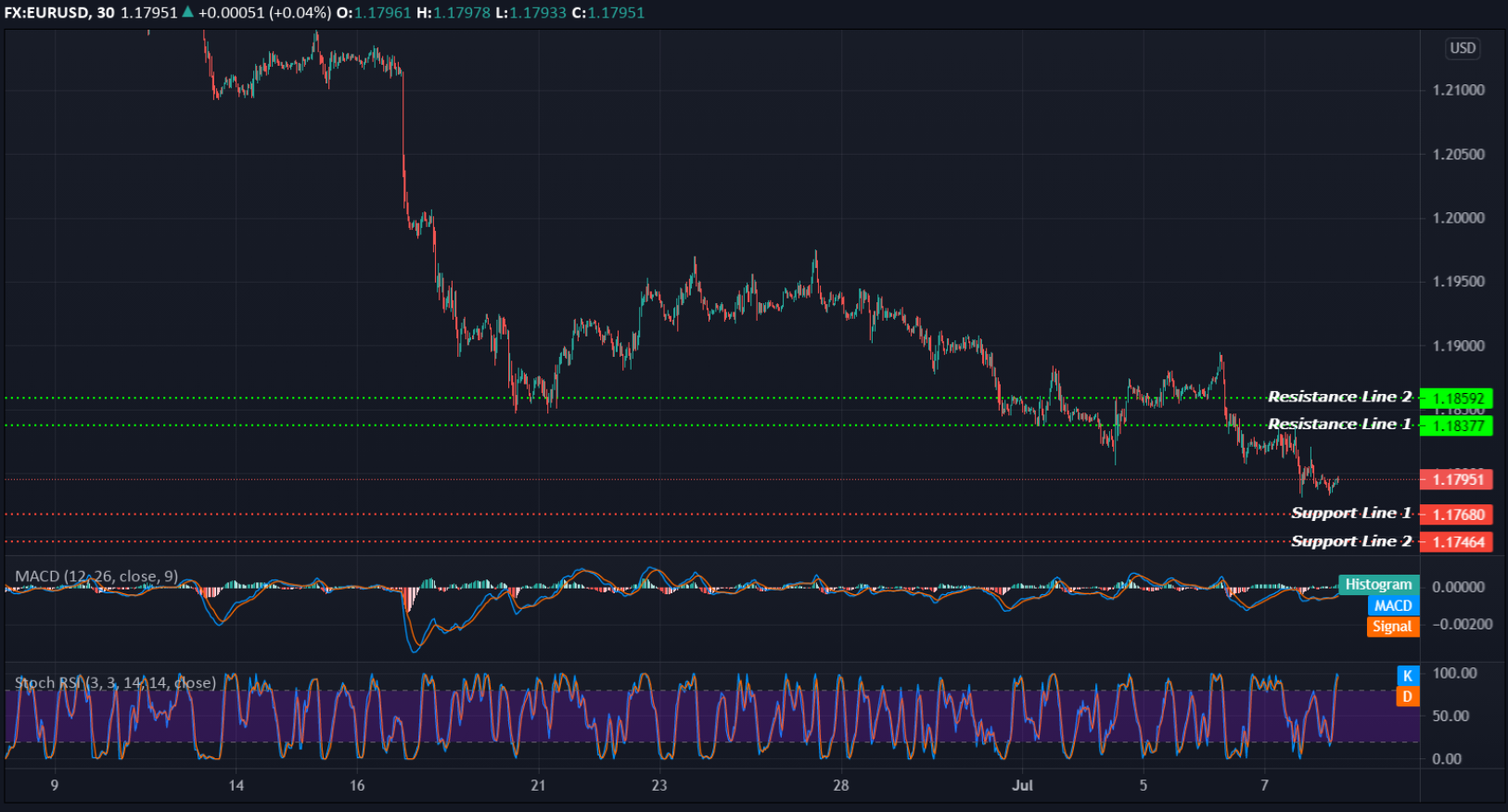This screenshot has height=812, width=1508.
Task: Click the 1.20500 price axis value
Action: [x=1459, y=155]
